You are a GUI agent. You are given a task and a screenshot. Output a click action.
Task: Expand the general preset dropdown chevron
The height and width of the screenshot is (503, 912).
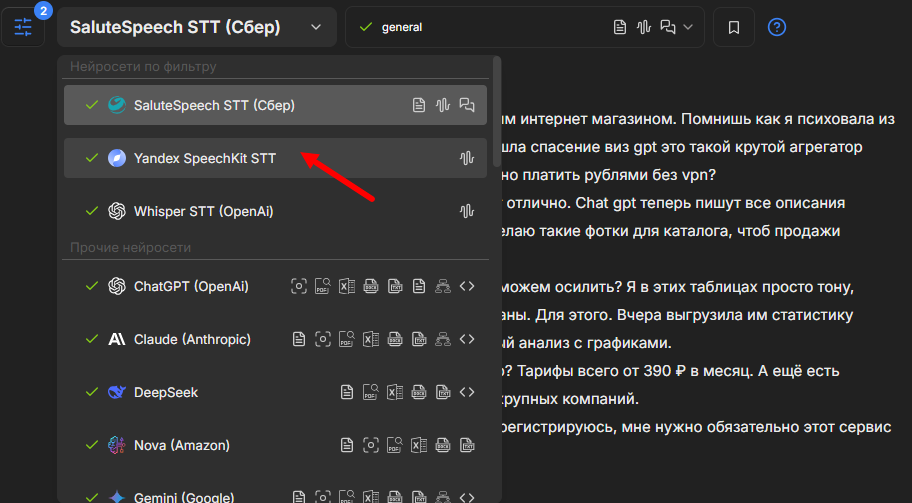[x=688, y=27]
